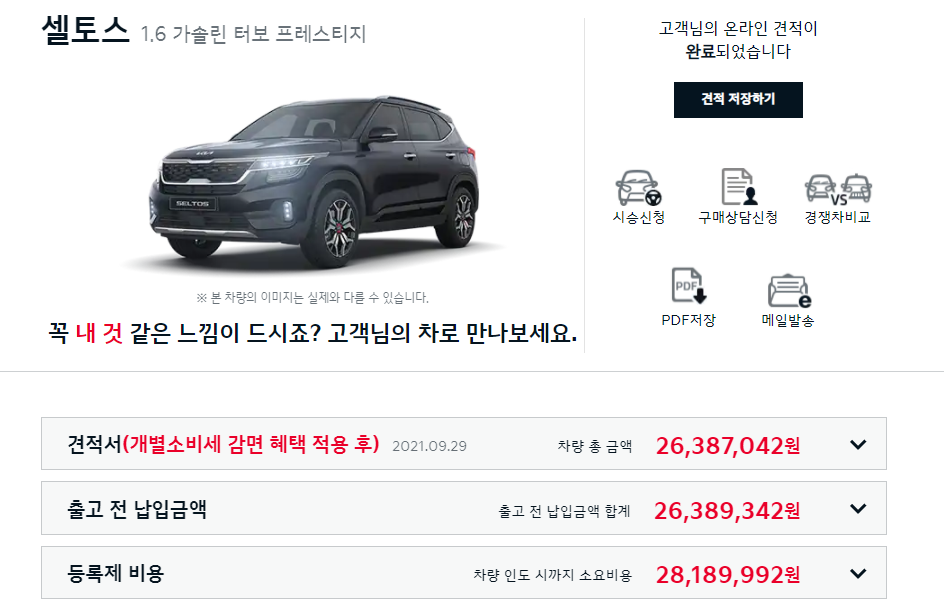Open the row totaling 26,389,342원
The height and width of the screenshot is (610, 944).
tap(464, 508)
